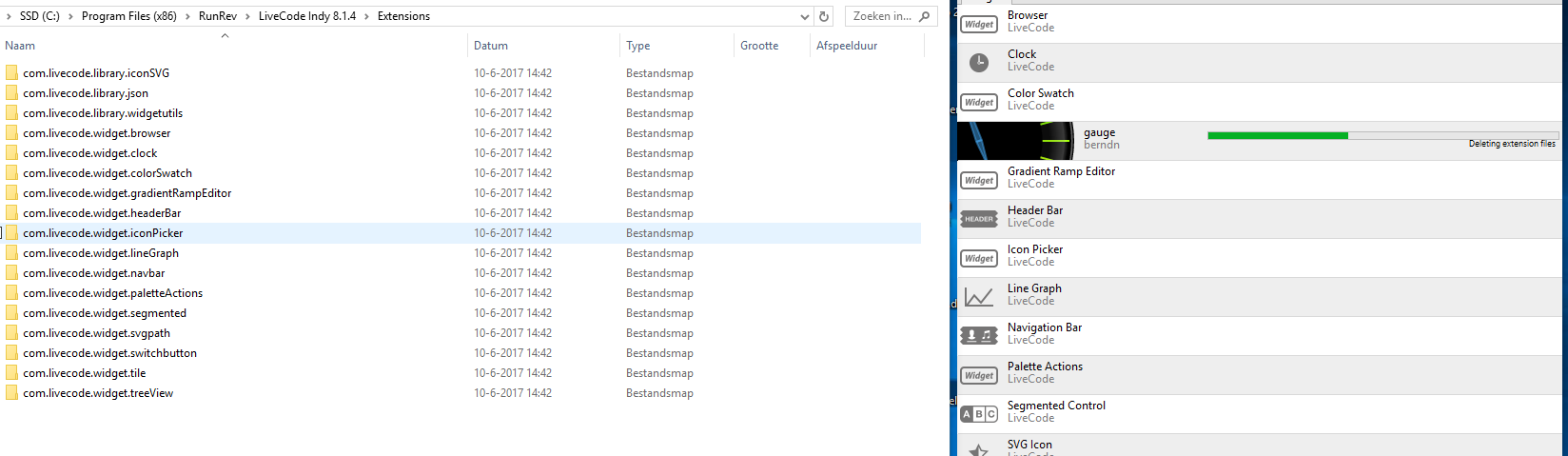This screenshot has width=1568, height=456.
Task: Select the Line Graph widget label
Action: click(1034, 288)
